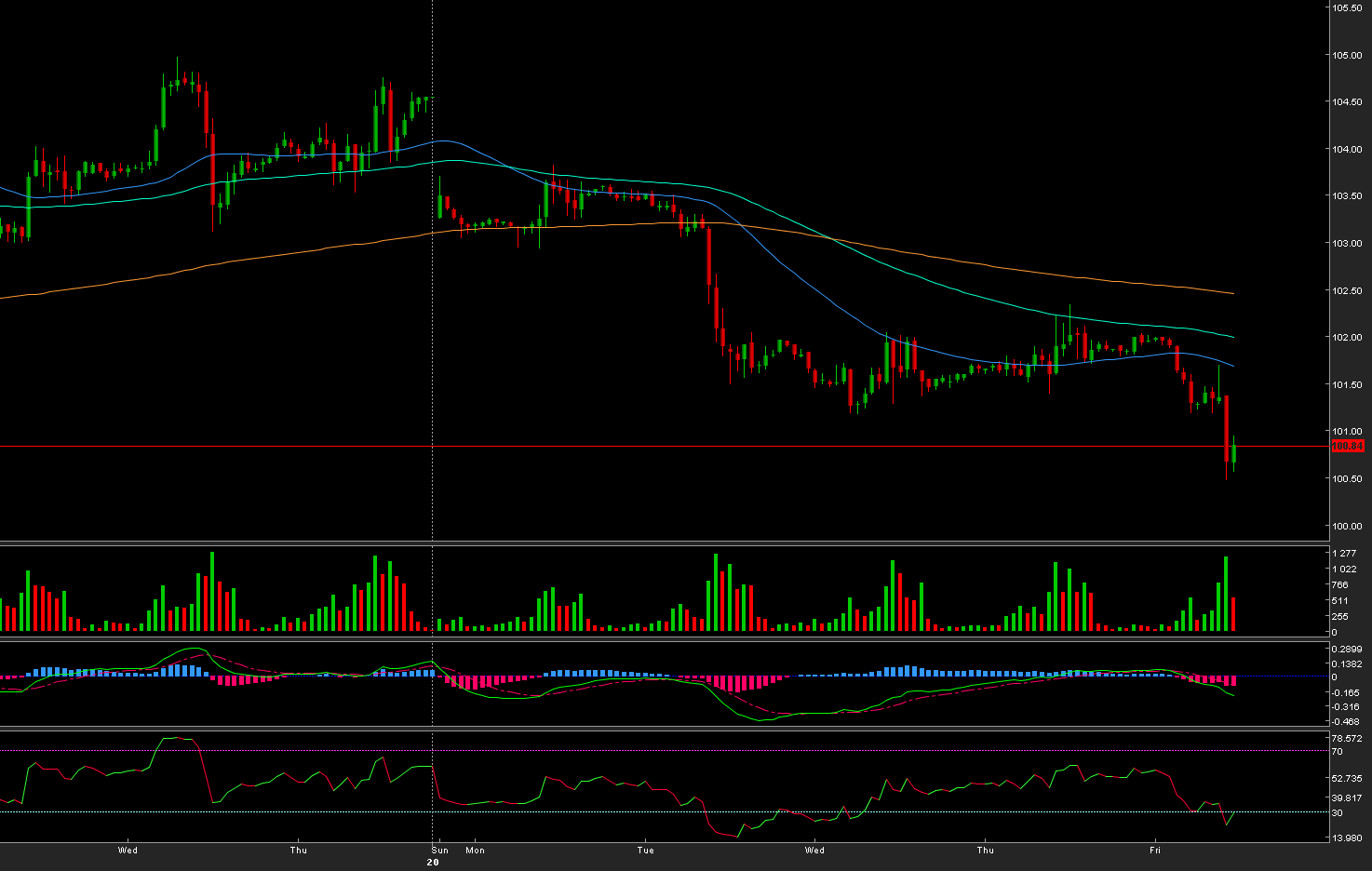
Task: Select the 1 277 volume axis label
Action: pyautogui.click(x=1344, y=553)
